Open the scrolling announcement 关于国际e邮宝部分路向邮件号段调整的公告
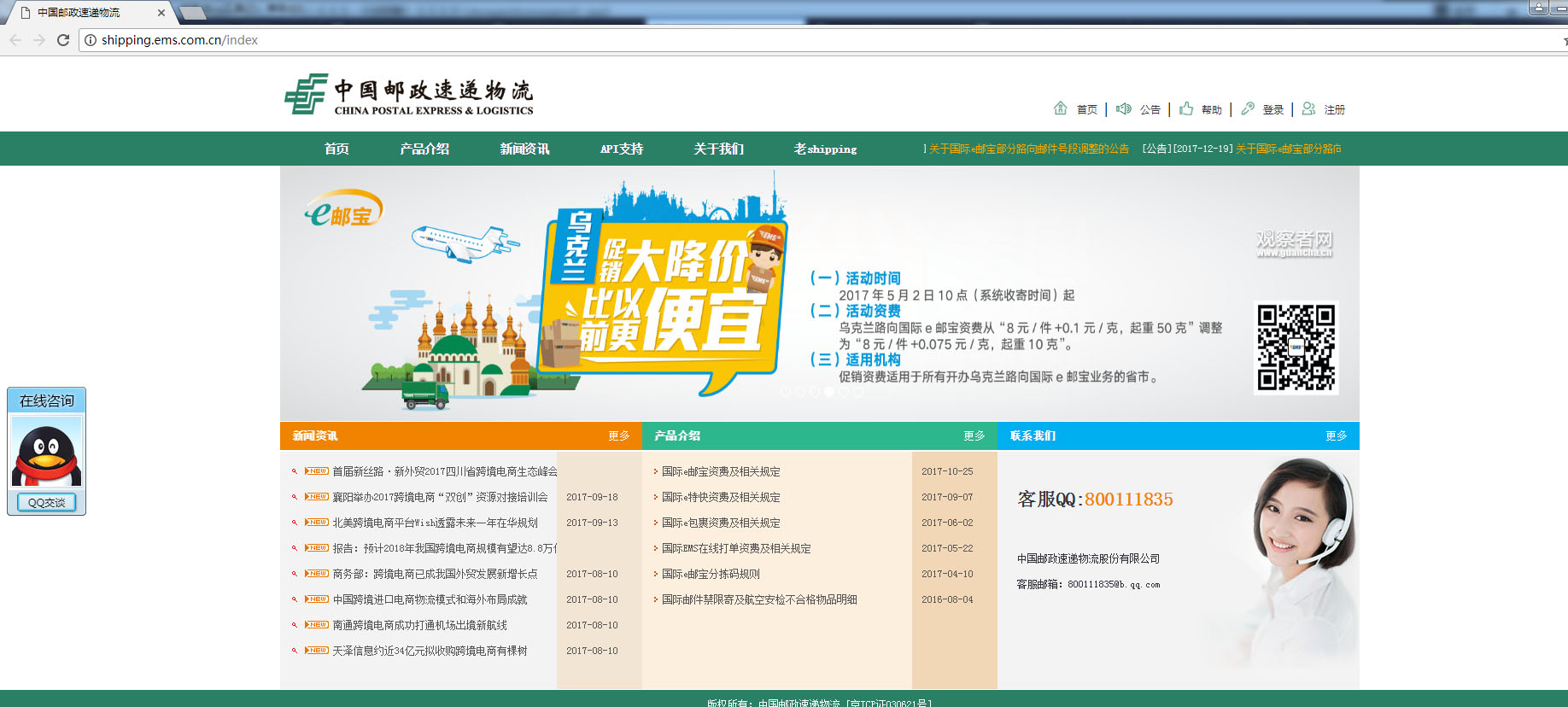Image resolution: width=1568 pixels, height=707 pixels. tap(1028, 149)
